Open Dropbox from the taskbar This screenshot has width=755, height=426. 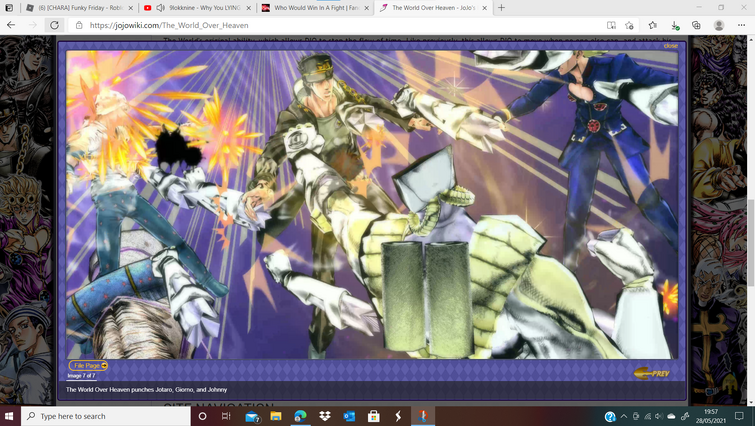[325, 416]
